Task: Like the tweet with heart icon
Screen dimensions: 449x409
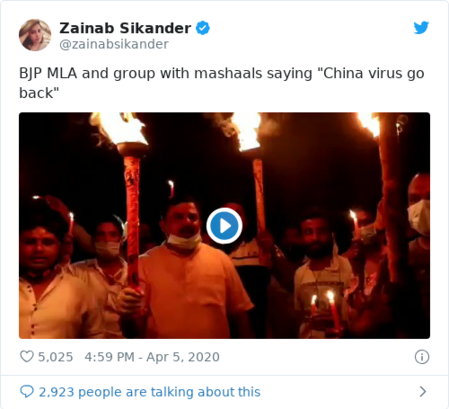Action: tap(27, 356)
